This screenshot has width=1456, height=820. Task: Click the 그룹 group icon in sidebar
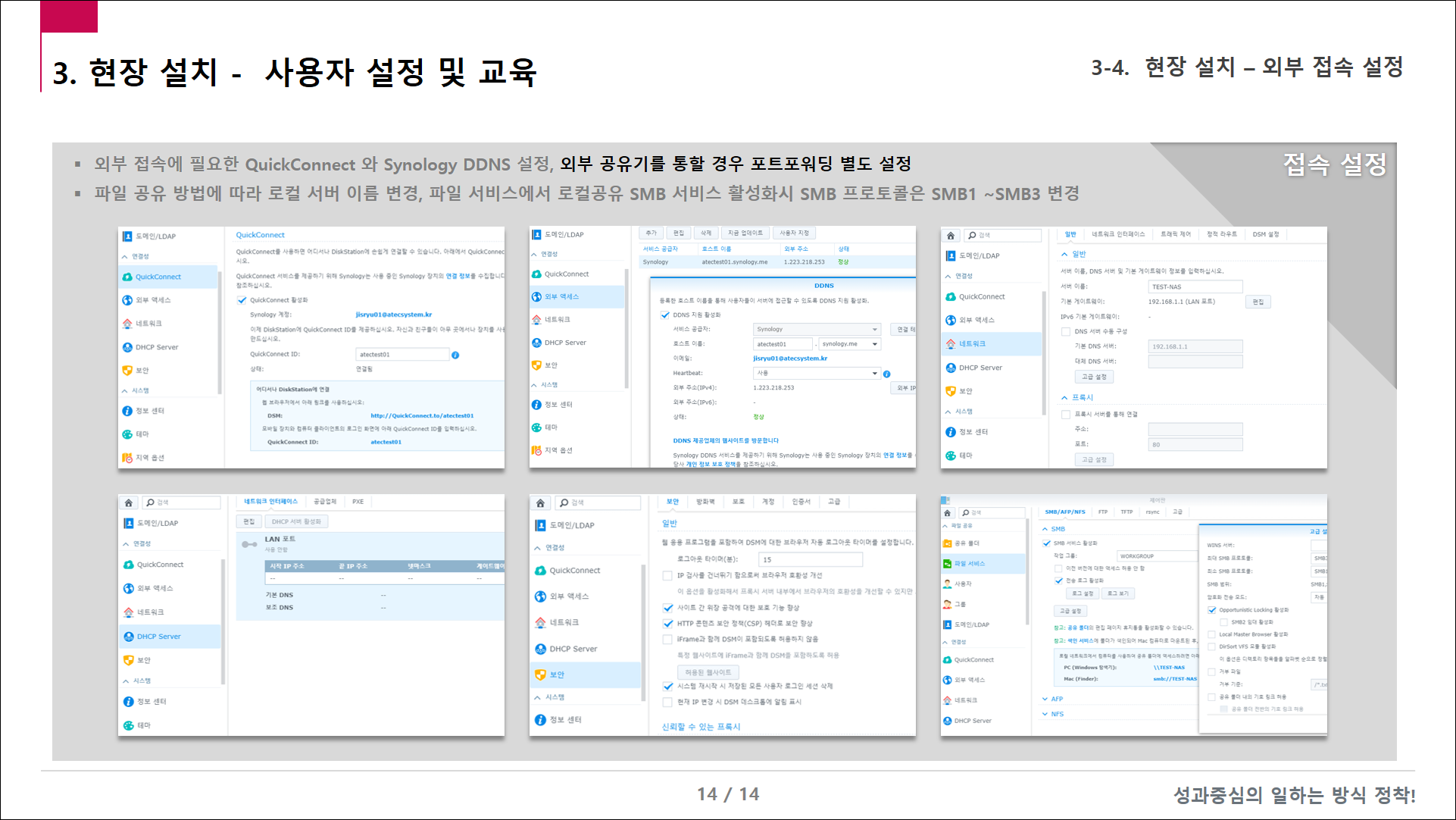[947, 604]
